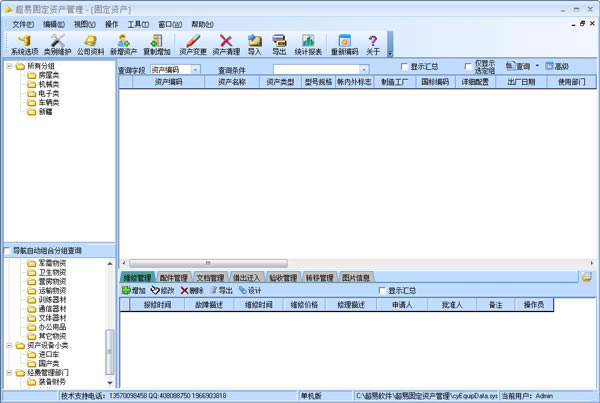Click the 资产清理 red X icon
The width and height of the screenshot is (600, 403).
(x=226, y=45)
